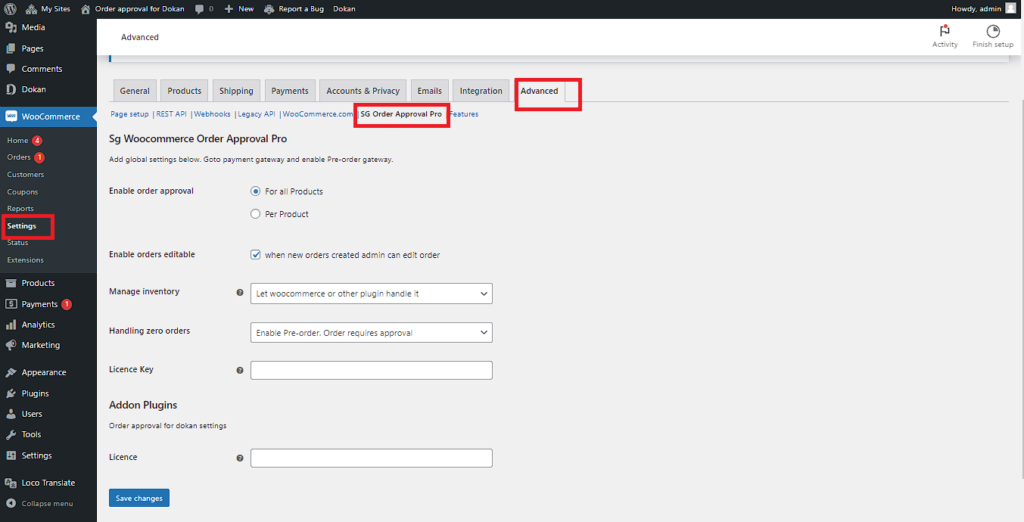Select Per Product radio button

click(x=255, y=214)
